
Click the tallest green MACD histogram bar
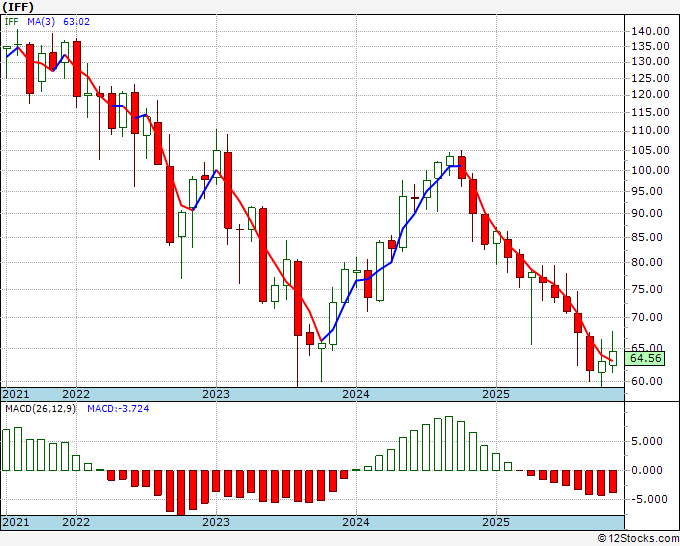(449, 443)
